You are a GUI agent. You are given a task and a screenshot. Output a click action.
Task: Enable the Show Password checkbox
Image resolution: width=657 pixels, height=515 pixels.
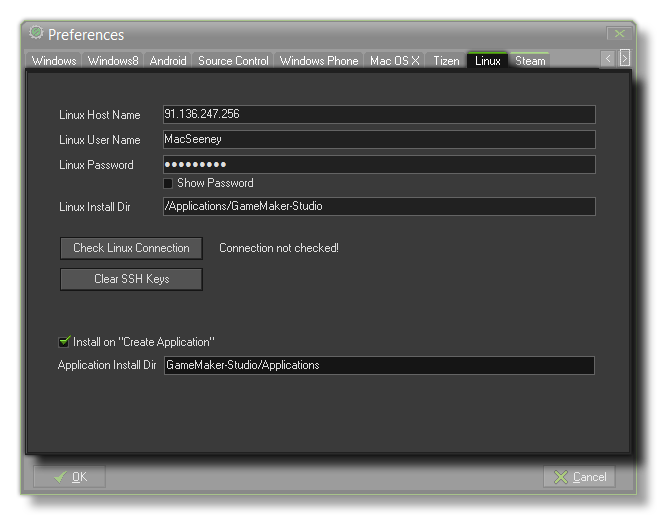tap(168, 184)
